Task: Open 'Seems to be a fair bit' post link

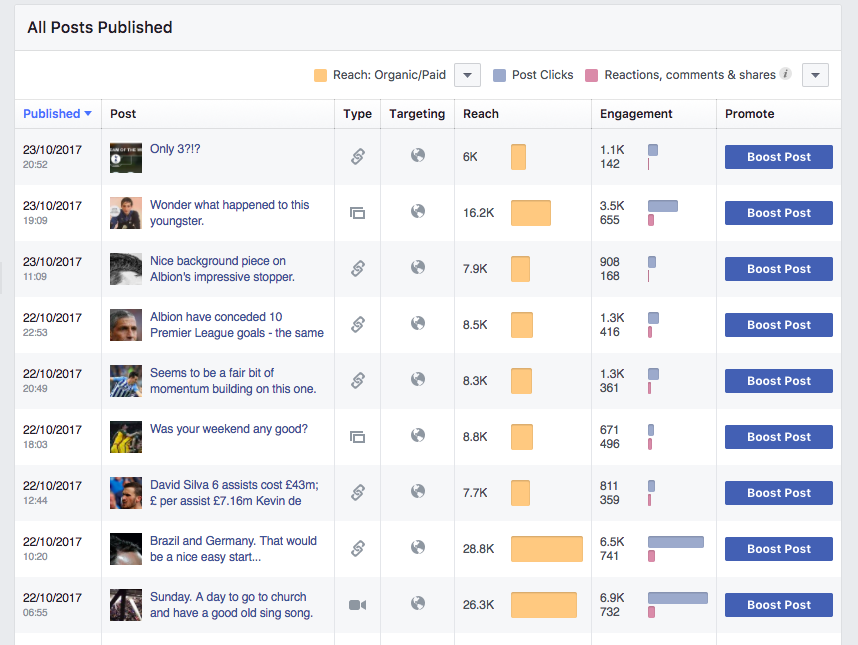Action: point(233,381)
